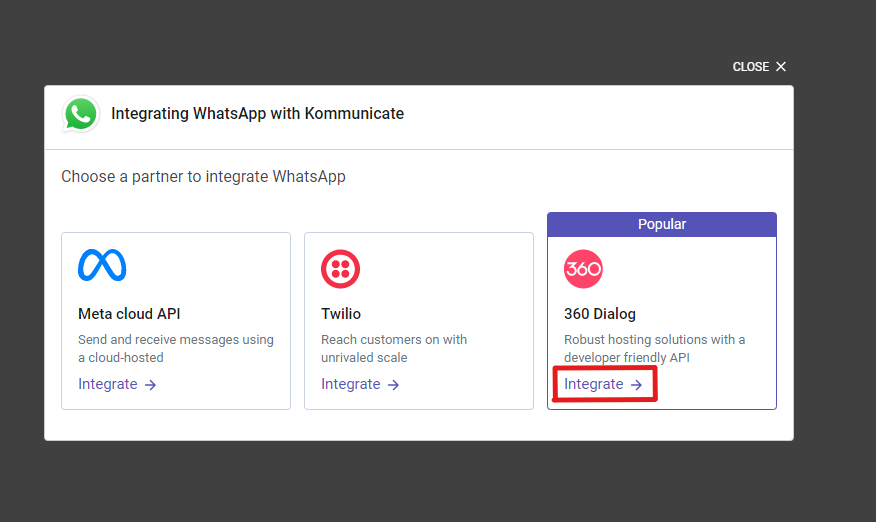Select the Meta cloud API card title
The image size is (876, 522).
click(x=129, y=314)
